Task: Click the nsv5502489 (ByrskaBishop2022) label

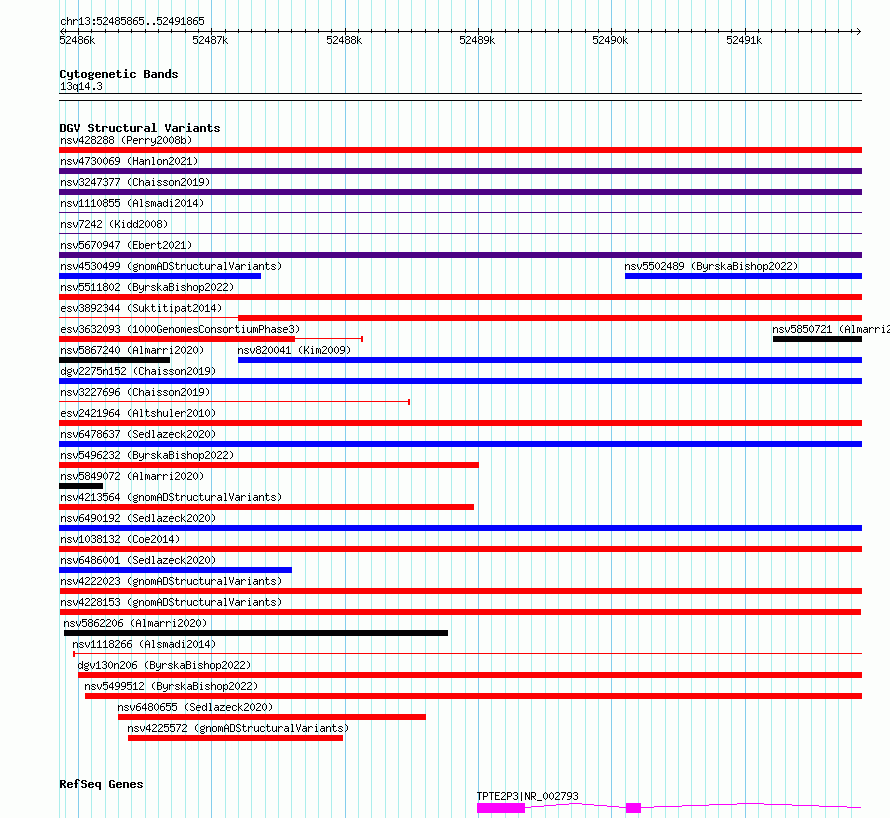Action: [x=711, y=266]
